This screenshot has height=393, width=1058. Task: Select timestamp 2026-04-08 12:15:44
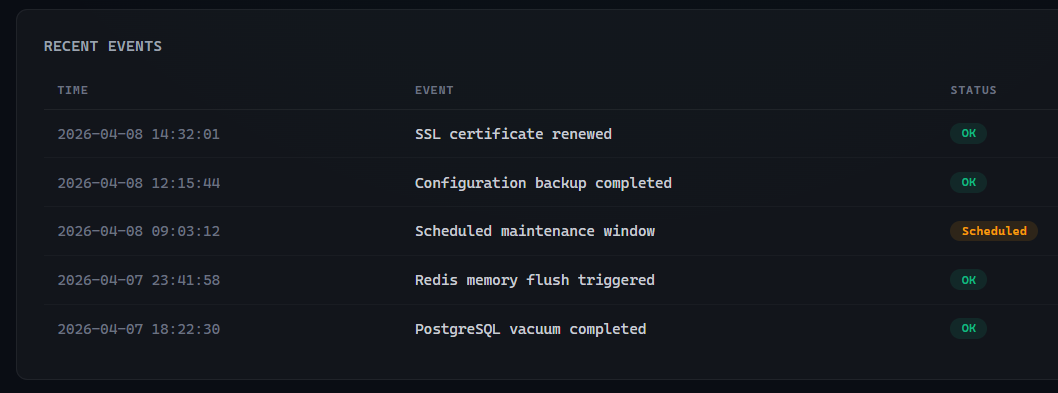[x=138, y=183]
